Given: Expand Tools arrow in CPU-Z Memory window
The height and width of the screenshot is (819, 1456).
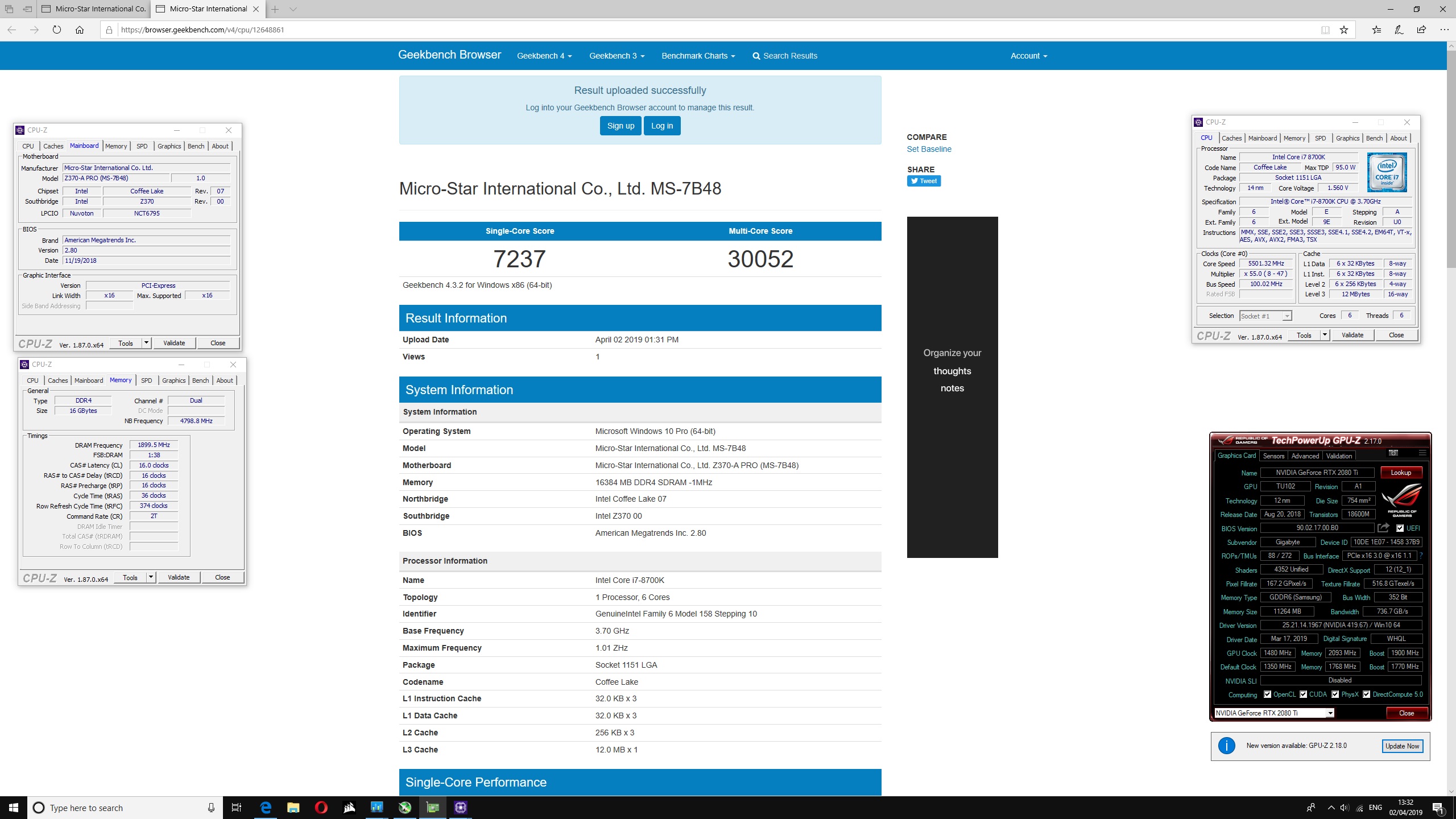Looking at the screenshot, I should coord(151,577).
